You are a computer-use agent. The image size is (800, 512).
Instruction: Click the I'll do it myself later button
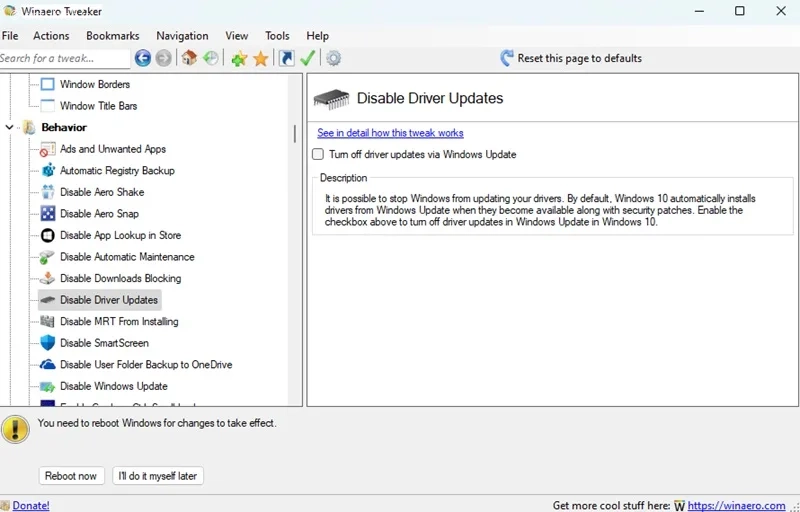coord(158,476)
